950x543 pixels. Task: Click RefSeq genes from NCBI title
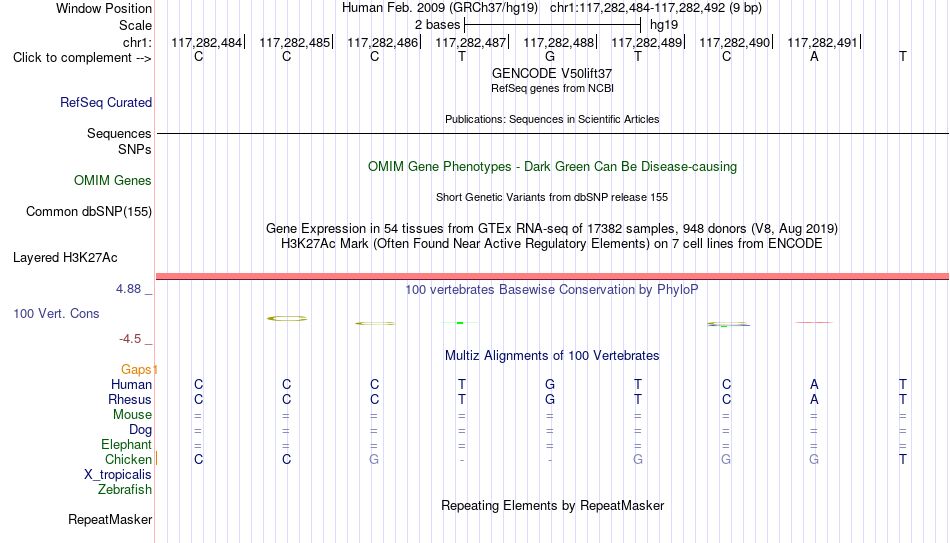pyautogui.click(x=552, y=88)
